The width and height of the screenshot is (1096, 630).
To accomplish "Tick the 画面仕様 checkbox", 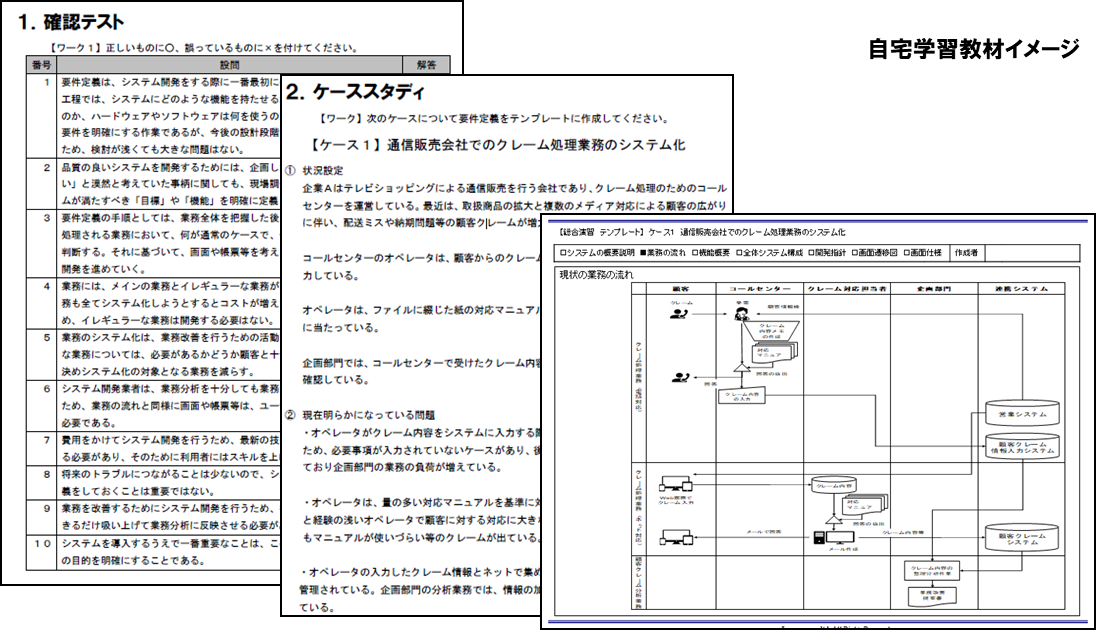I will [907, 252].
